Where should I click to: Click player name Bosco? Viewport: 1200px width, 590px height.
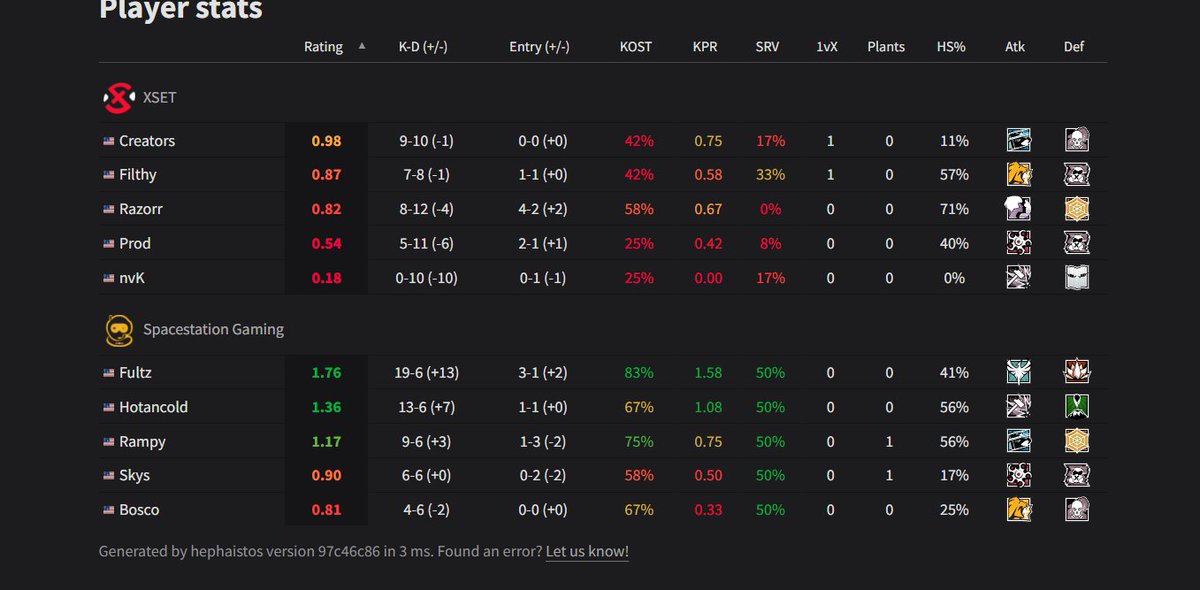(139, 510)
